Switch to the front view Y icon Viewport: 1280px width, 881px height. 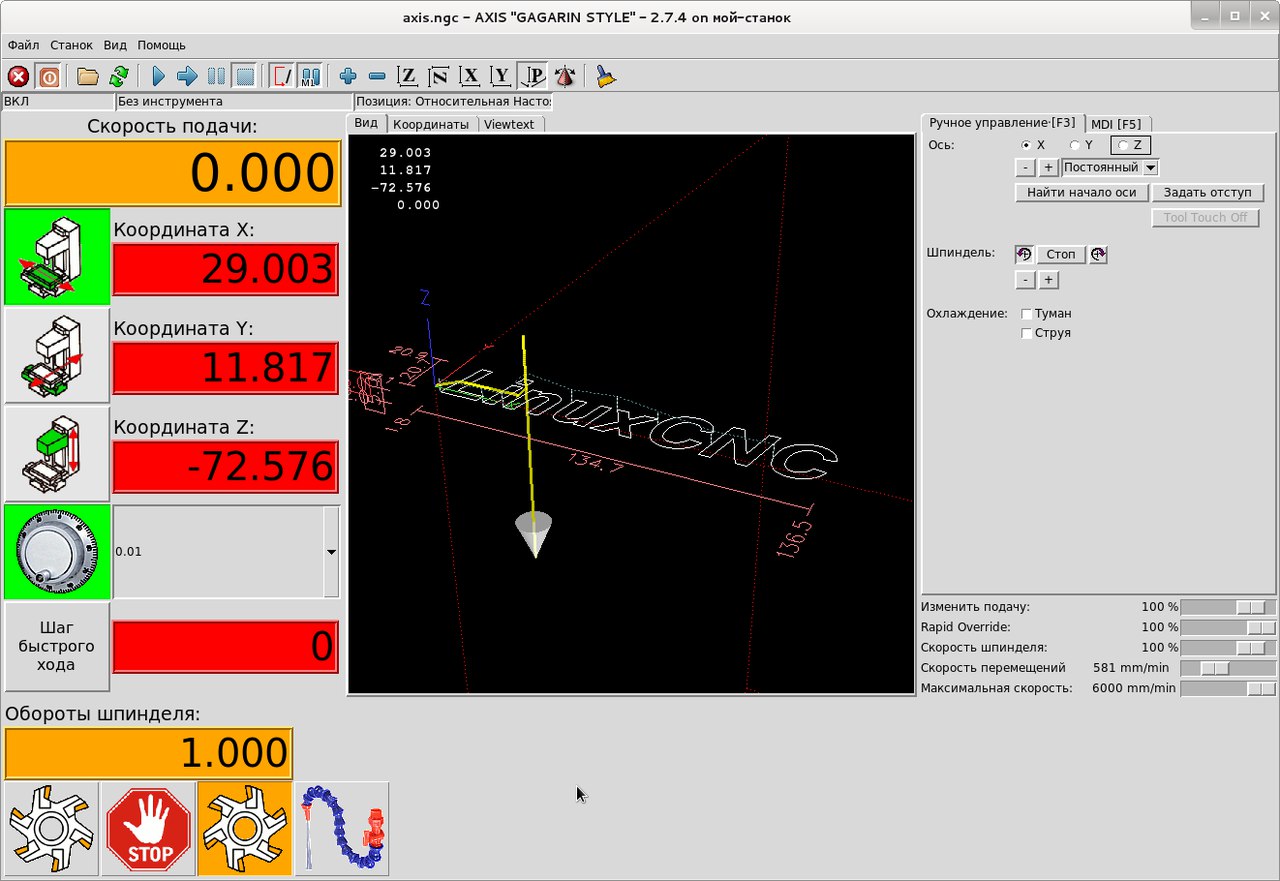tap(501, 76)
